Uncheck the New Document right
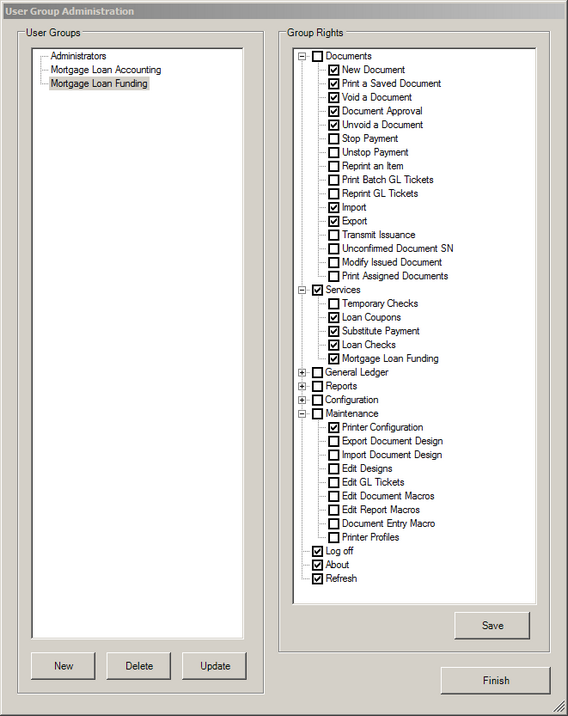 pos(334,70)
